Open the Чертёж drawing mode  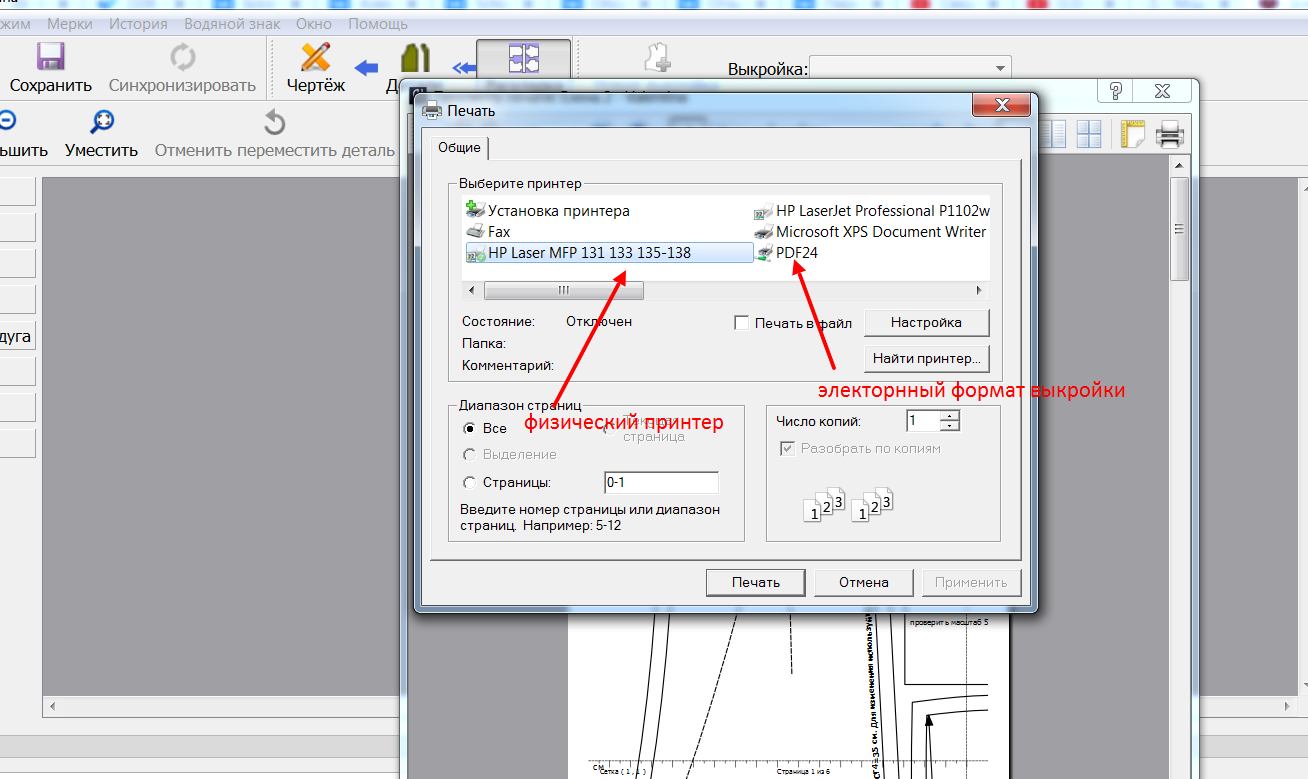tap(315, 58)
